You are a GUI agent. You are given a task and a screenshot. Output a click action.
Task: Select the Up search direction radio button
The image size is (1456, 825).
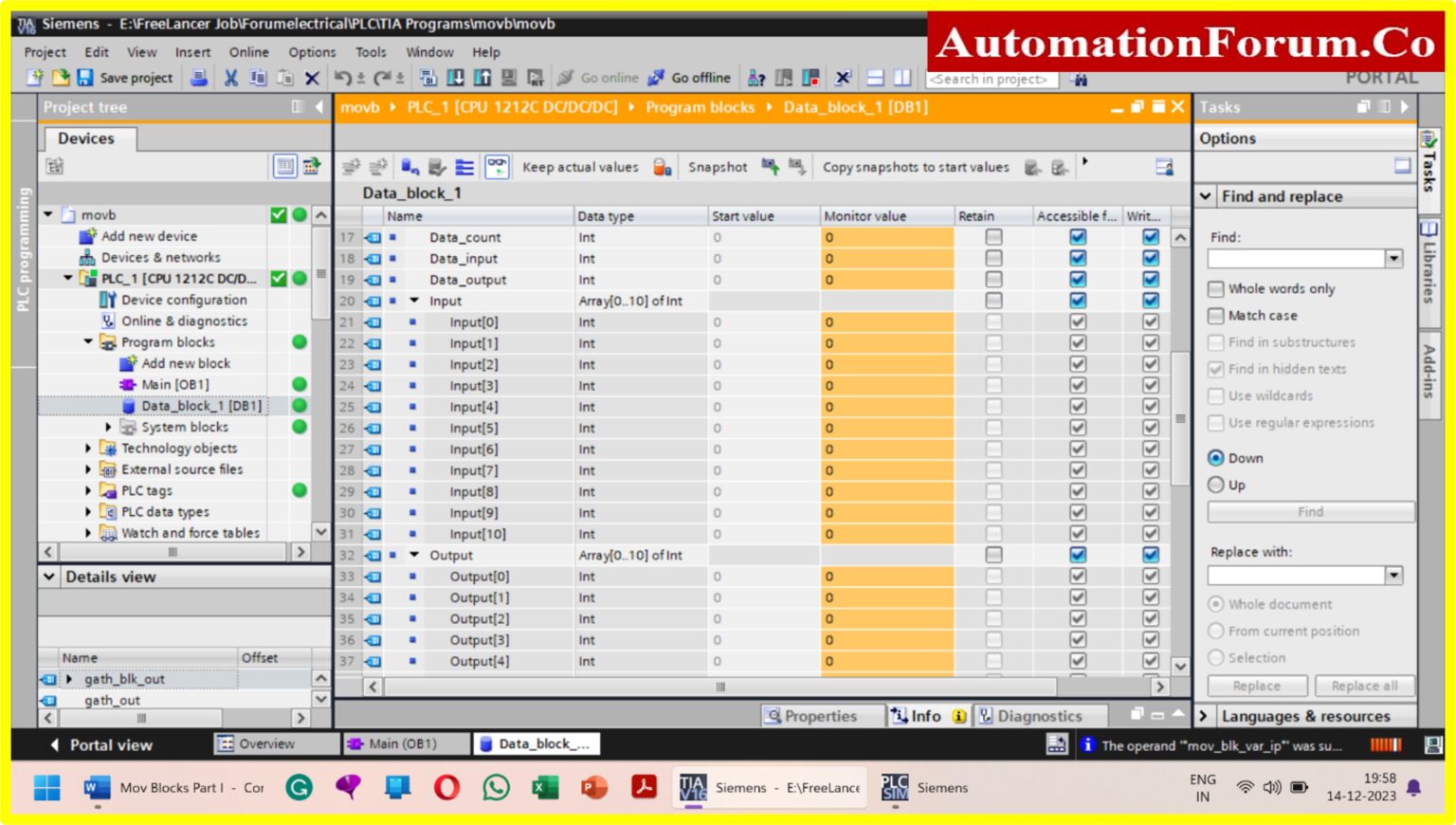1217,485
